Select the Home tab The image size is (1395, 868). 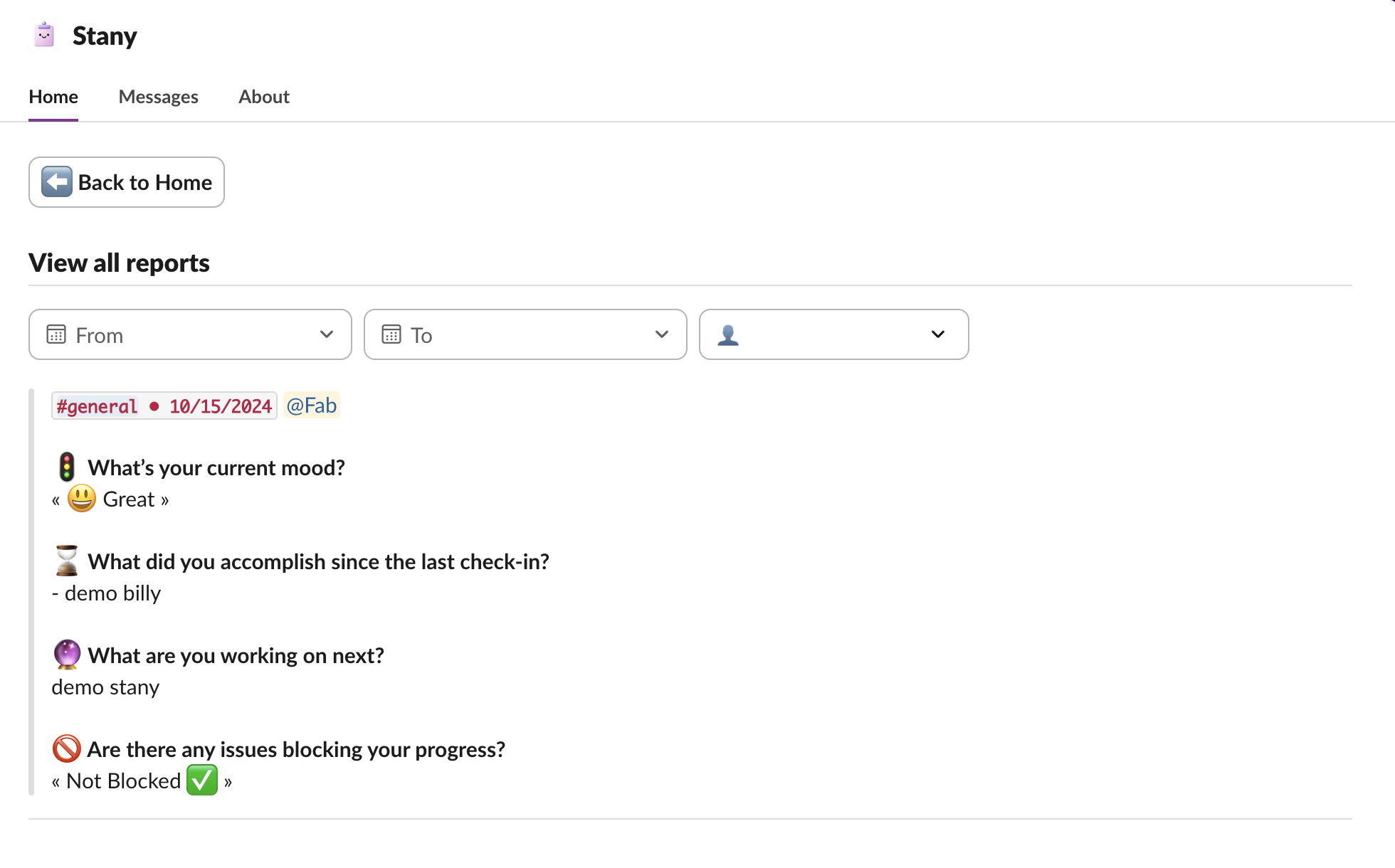tap(53, 97)
